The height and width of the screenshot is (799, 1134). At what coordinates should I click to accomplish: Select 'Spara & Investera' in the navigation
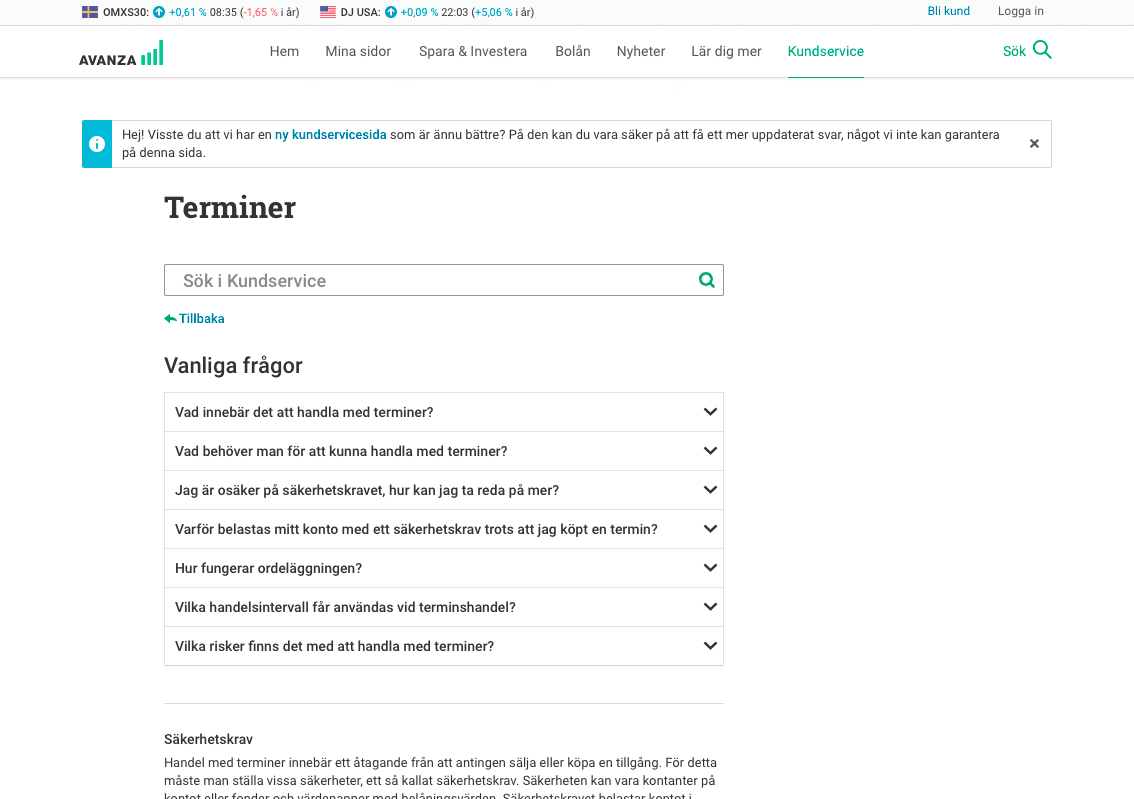(x=472, y=51)
